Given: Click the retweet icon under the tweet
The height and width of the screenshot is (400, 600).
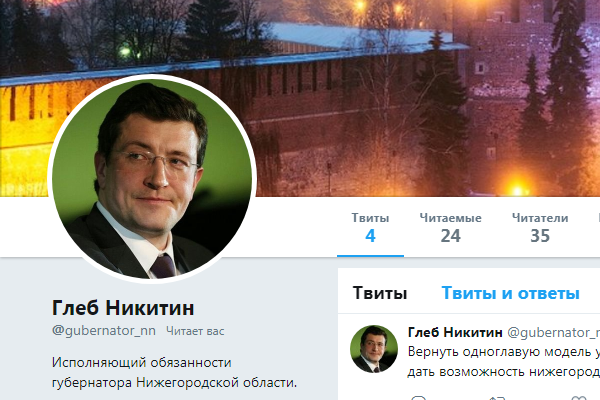Looking at the screenshot, I should pyautogui.click(x=497, y=398).
